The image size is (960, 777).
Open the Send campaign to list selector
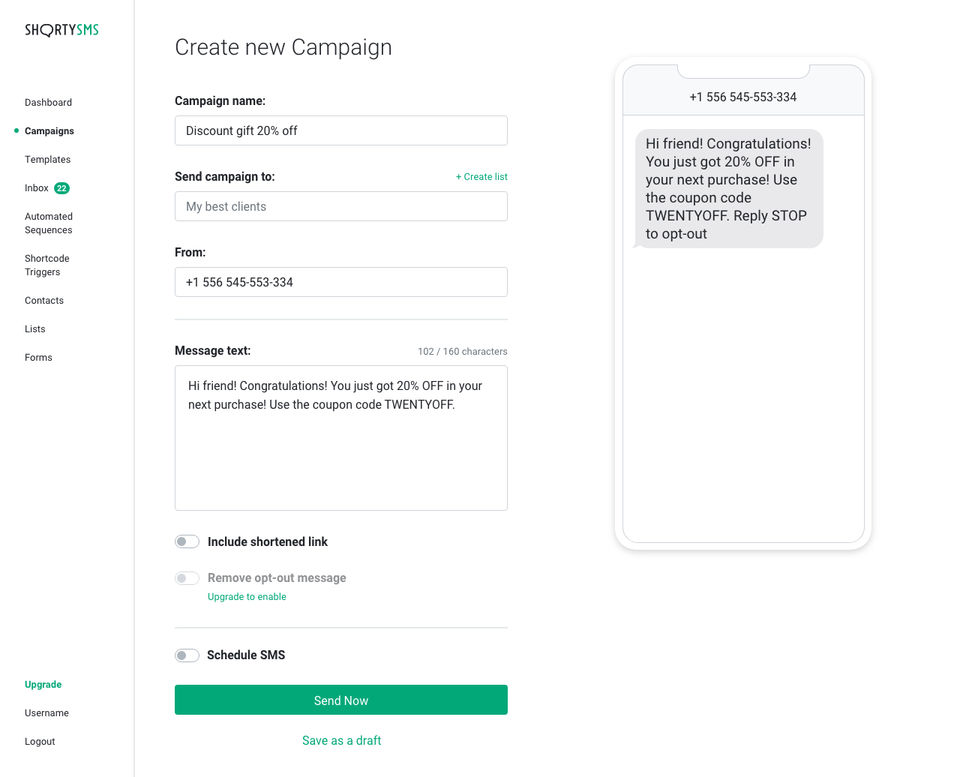[341, 206]
